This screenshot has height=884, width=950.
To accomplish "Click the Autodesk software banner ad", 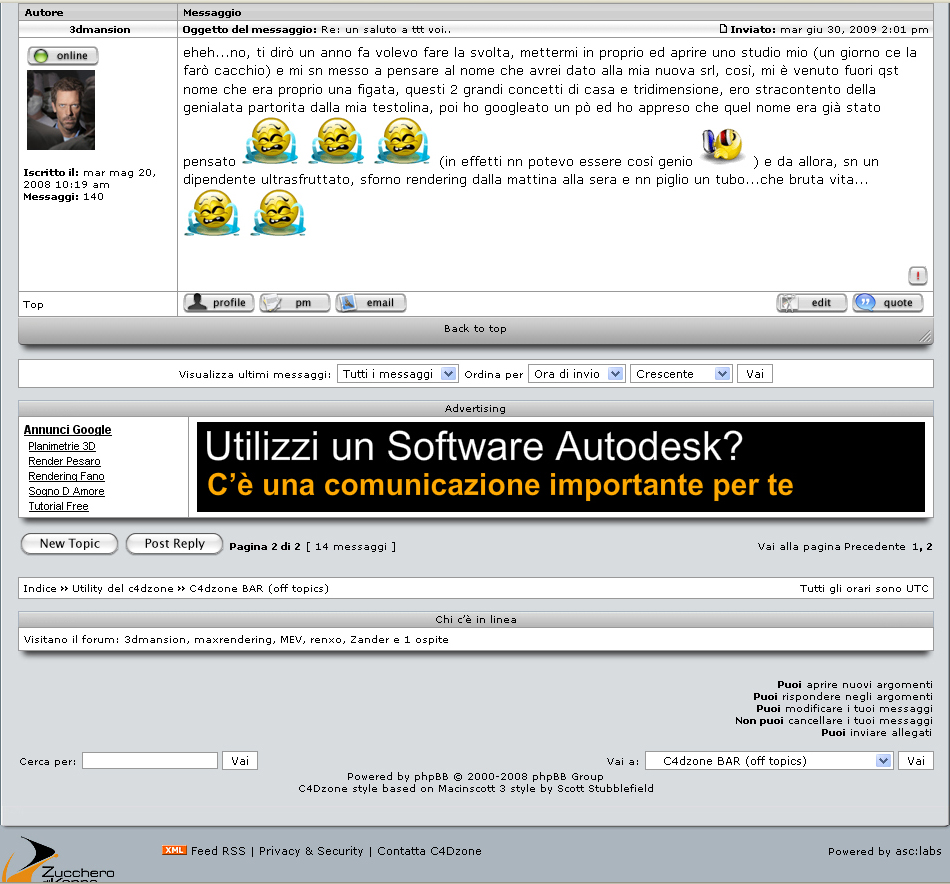I will pyautogui.click(x=560, y=467).
